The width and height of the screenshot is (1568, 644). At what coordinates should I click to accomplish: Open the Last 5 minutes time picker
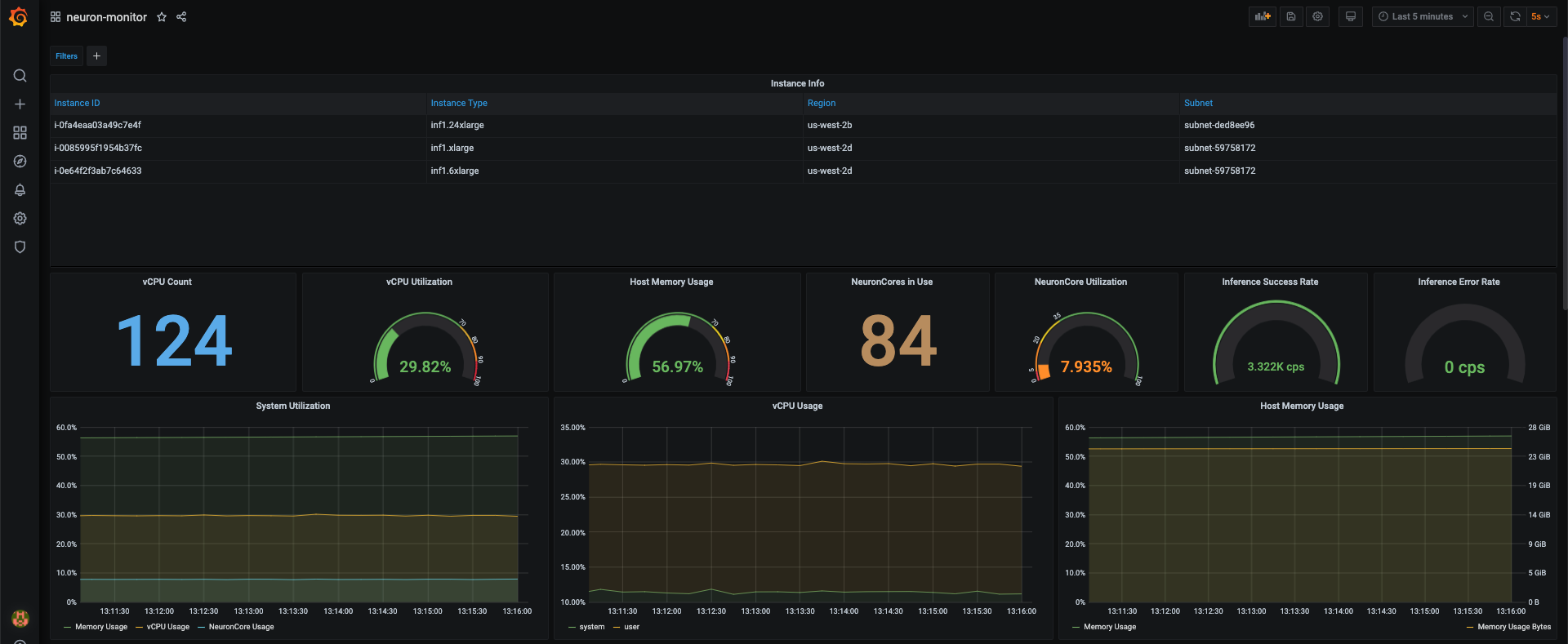coord(1423,16)
